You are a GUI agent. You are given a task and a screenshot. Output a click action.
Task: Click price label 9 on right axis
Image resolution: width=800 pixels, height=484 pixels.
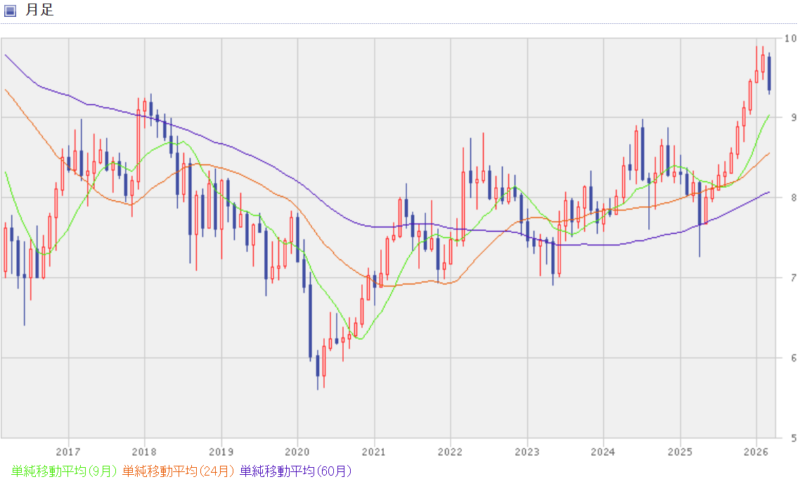pyautogui.click(x=793, y=117)
